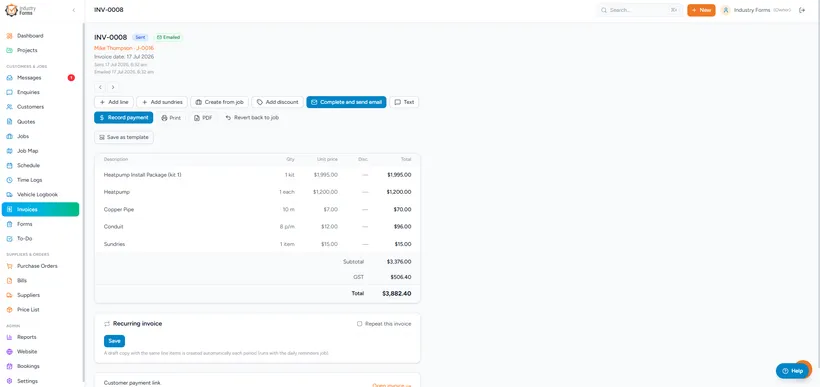820x387 pixels.
Task: Click Create from job button
Action: tap(219, 102)
